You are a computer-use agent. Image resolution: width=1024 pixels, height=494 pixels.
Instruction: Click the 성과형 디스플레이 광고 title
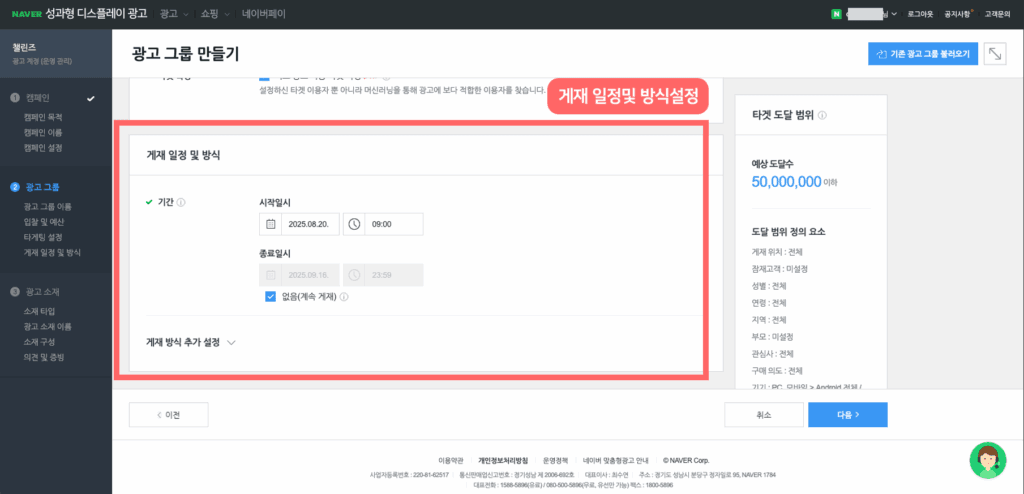tap(97, 14)
